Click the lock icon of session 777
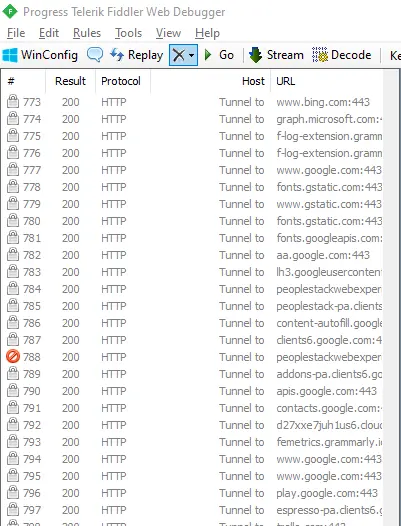401x526 pixels. pyautogui.click(x=13, y=169)
